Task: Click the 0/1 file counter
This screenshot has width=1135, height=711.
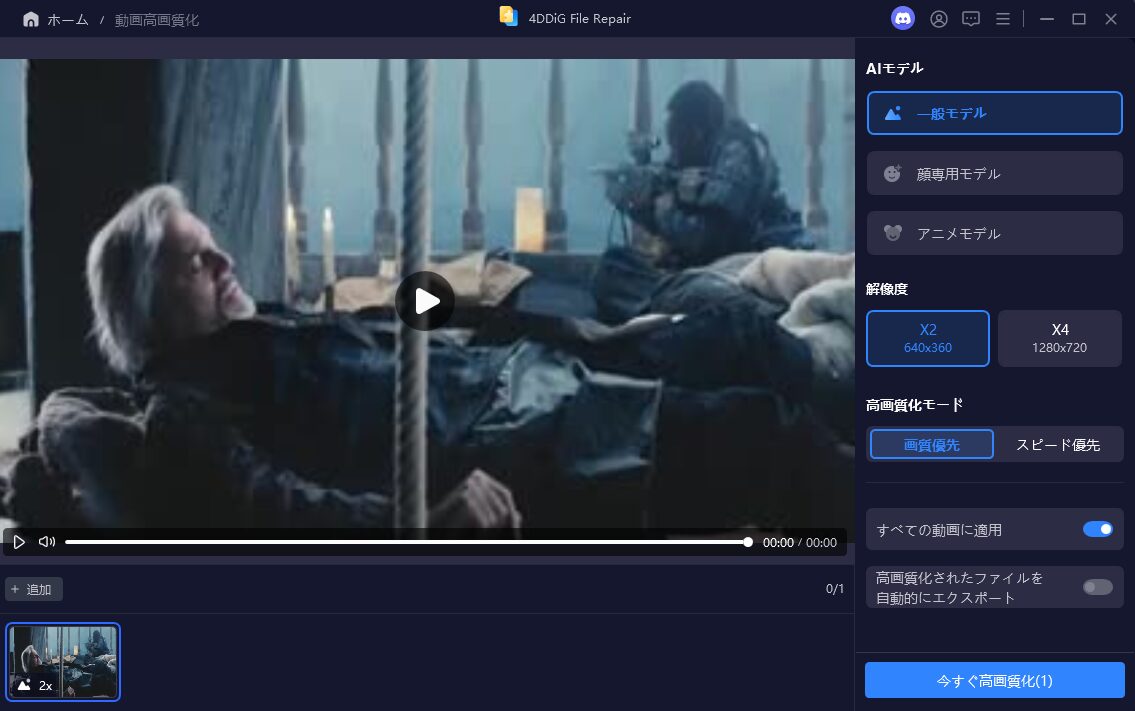Action: pyautogui.click(x=835, y=589)
